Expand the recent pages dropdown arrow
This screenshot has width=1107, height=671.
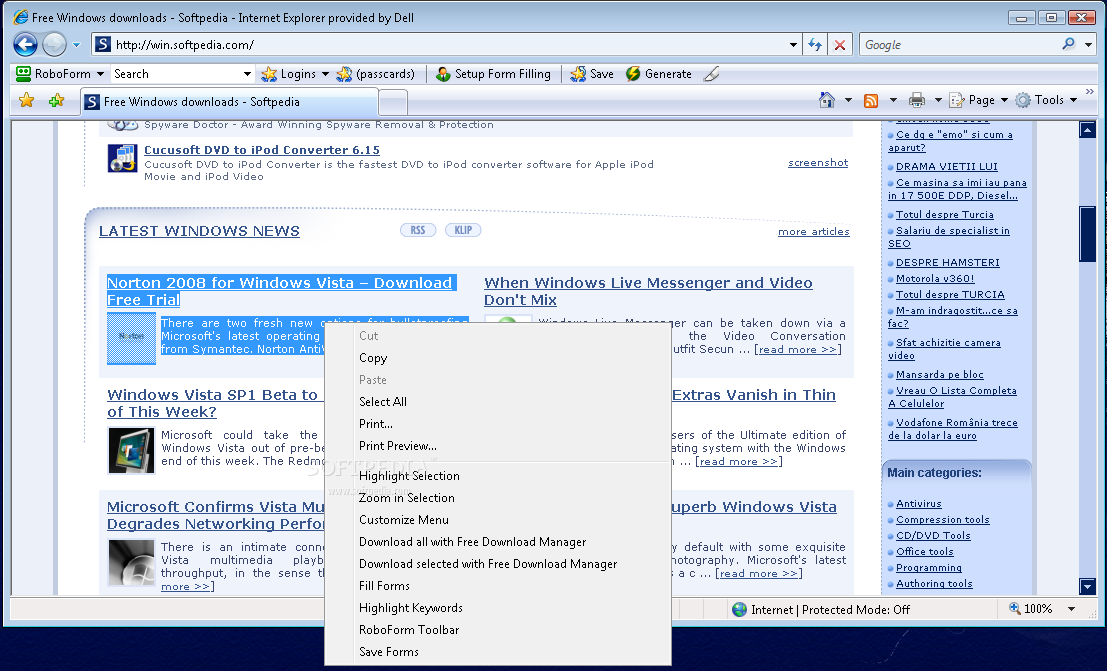[x=76, y=45]
